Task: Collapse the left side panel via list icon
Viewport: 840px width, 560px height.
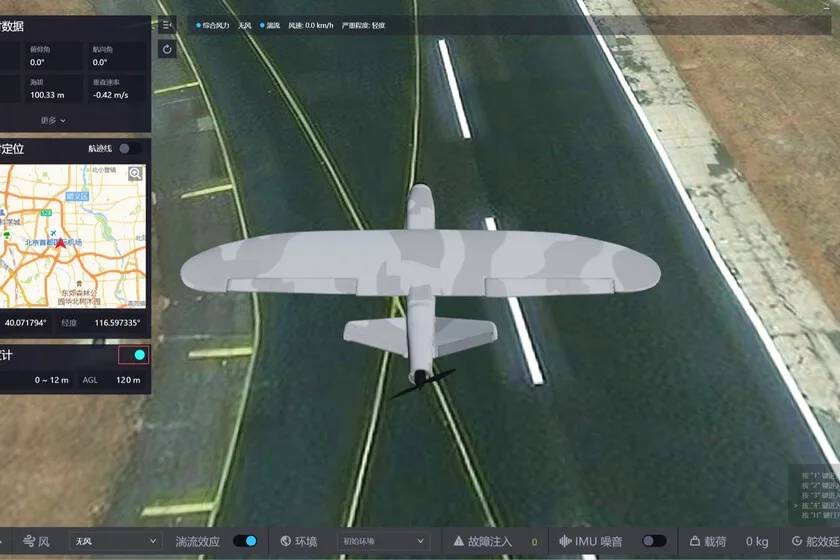Action: [x=167, y=25]
